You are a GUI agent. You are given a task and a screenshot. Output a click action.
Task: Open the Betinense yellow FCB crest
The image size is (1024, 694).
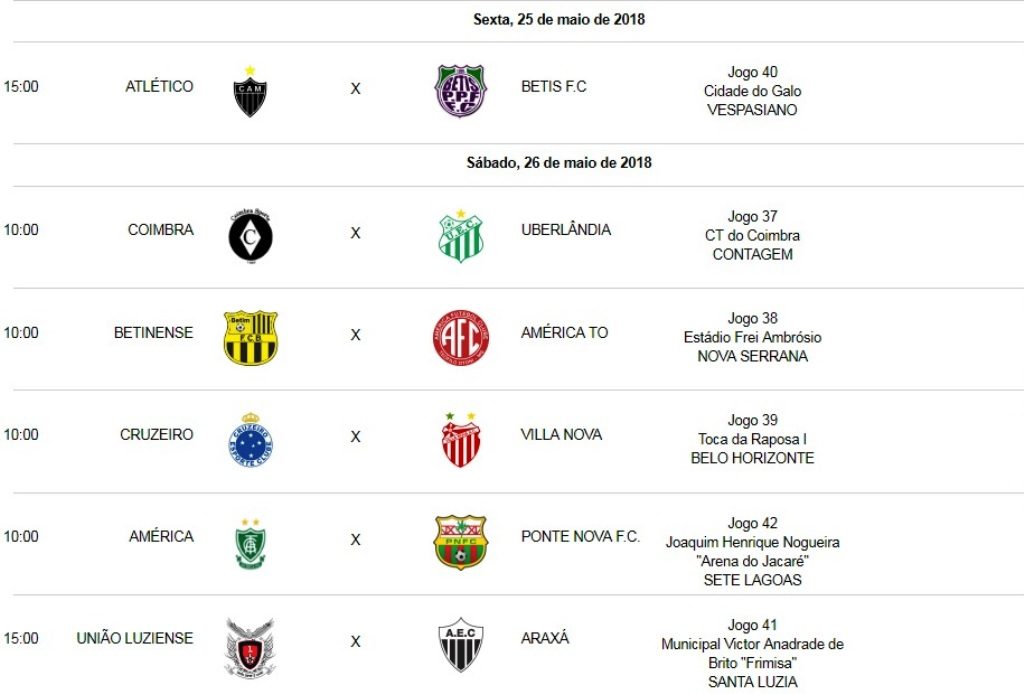coord(250,338)
